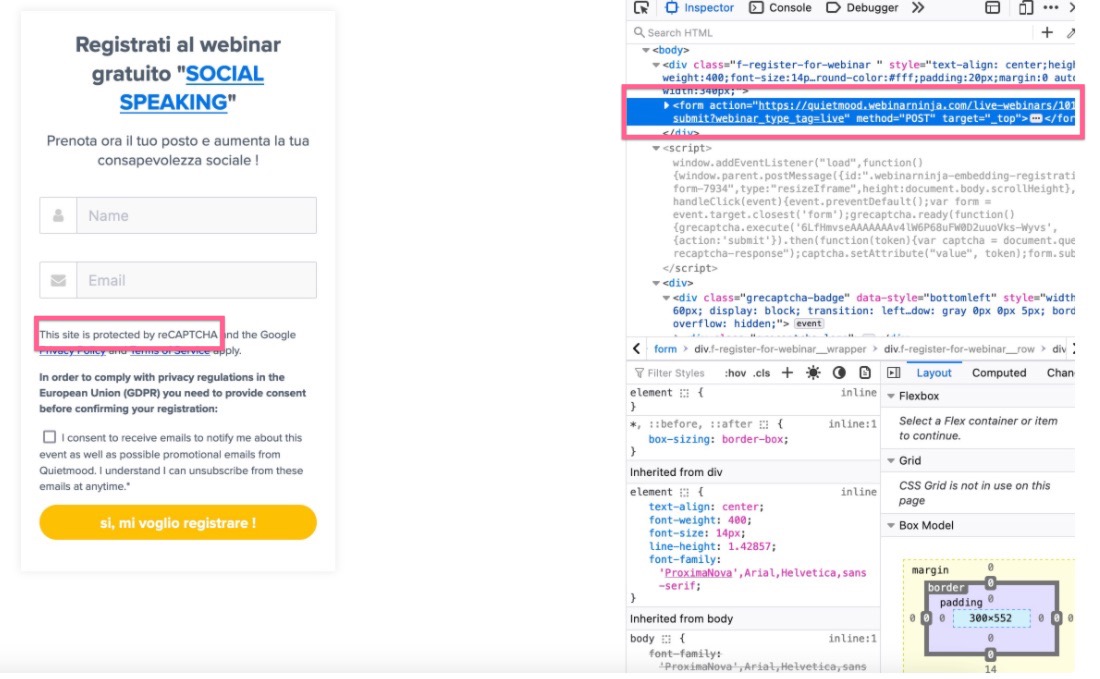This screenshot has height=679, width=1100.
Task: Expand the highlighted form element node
Action: pos(666,105)
